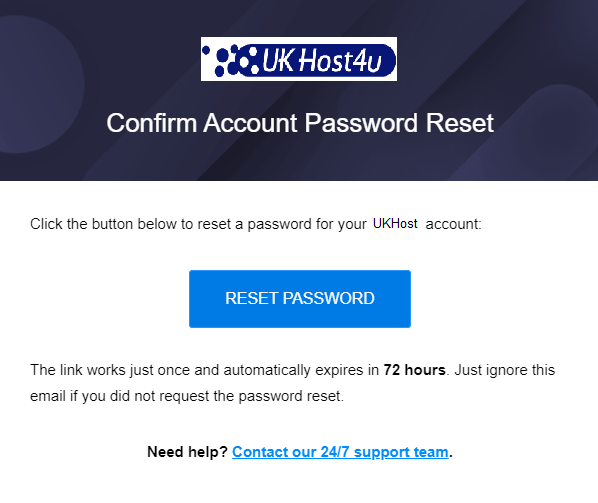Select the Confirm Account Password Reset heading

click(x=300, y=123)
